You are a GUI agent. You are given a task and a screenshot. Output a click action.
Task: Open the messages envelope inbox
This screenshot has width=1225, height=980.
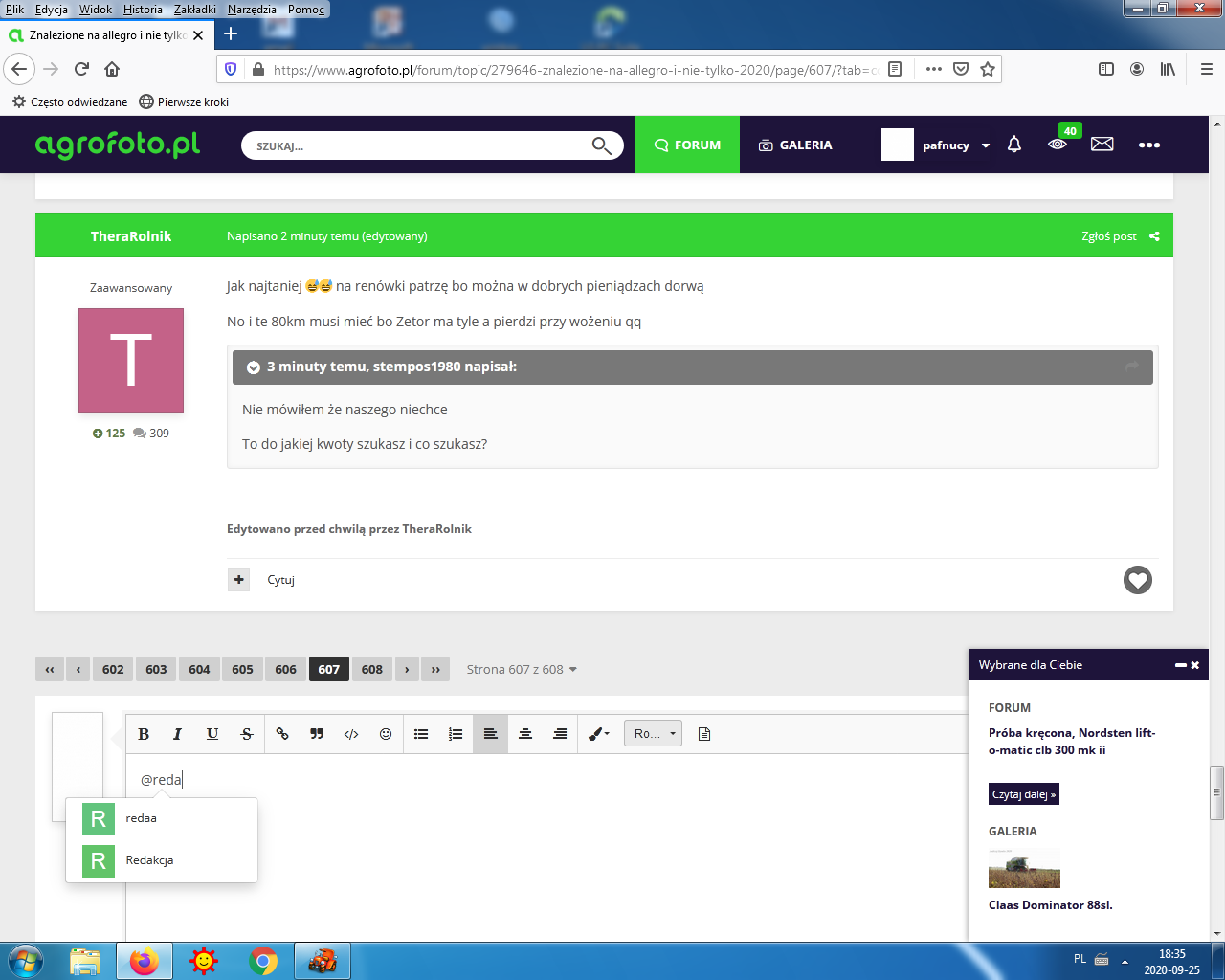tap(1102, 145)
